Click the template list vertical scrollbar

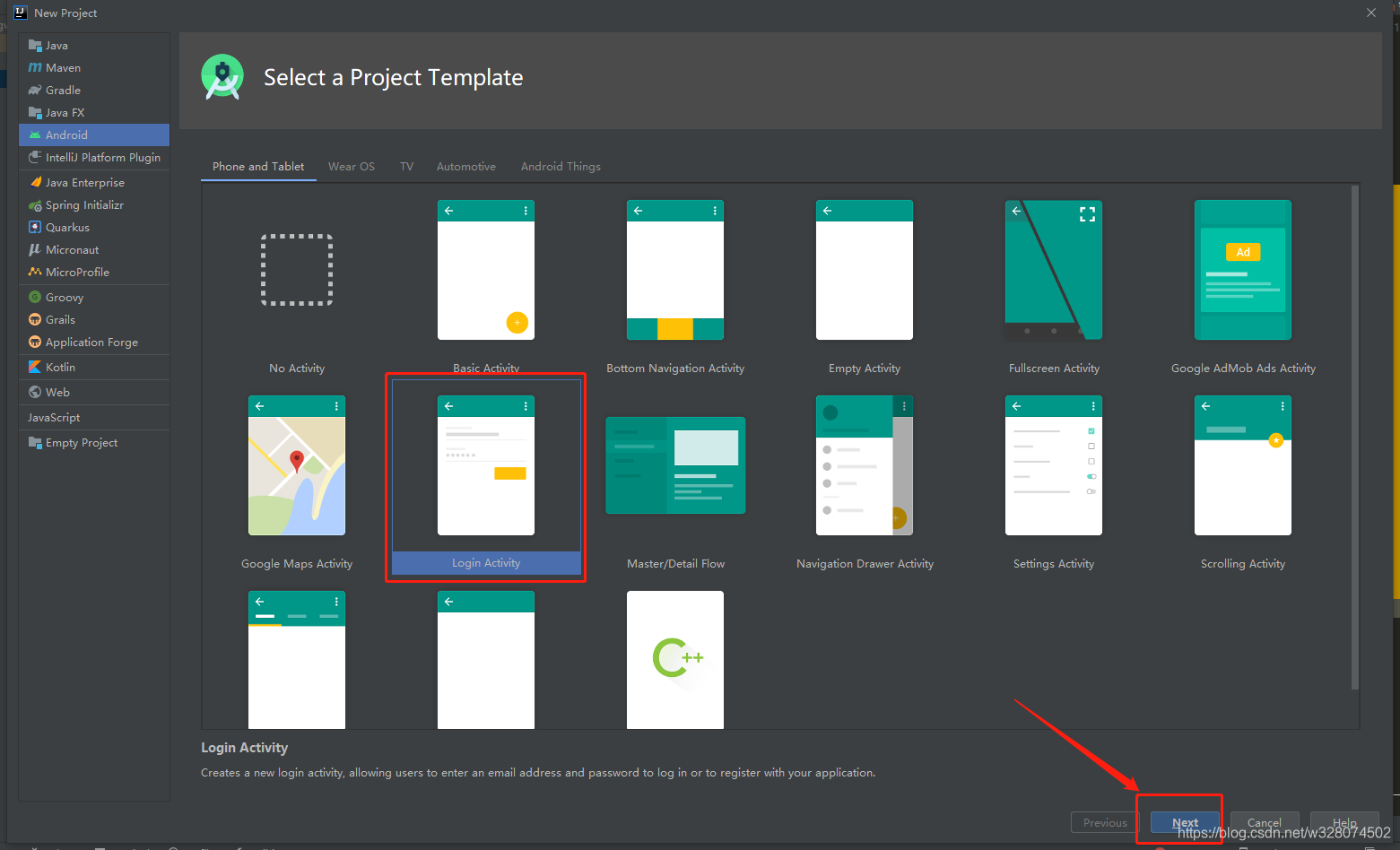click(1355, 438)
